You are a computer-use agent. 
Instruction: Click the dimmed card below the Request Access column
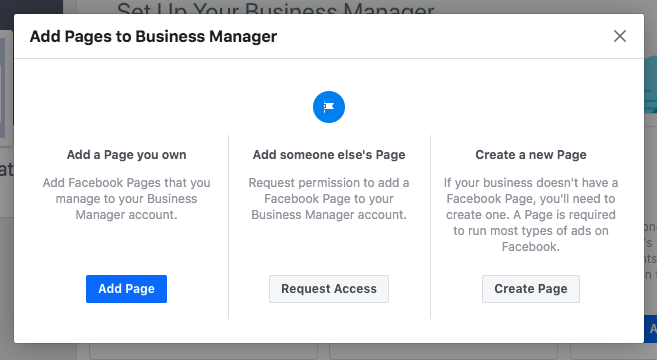(443, 351)
